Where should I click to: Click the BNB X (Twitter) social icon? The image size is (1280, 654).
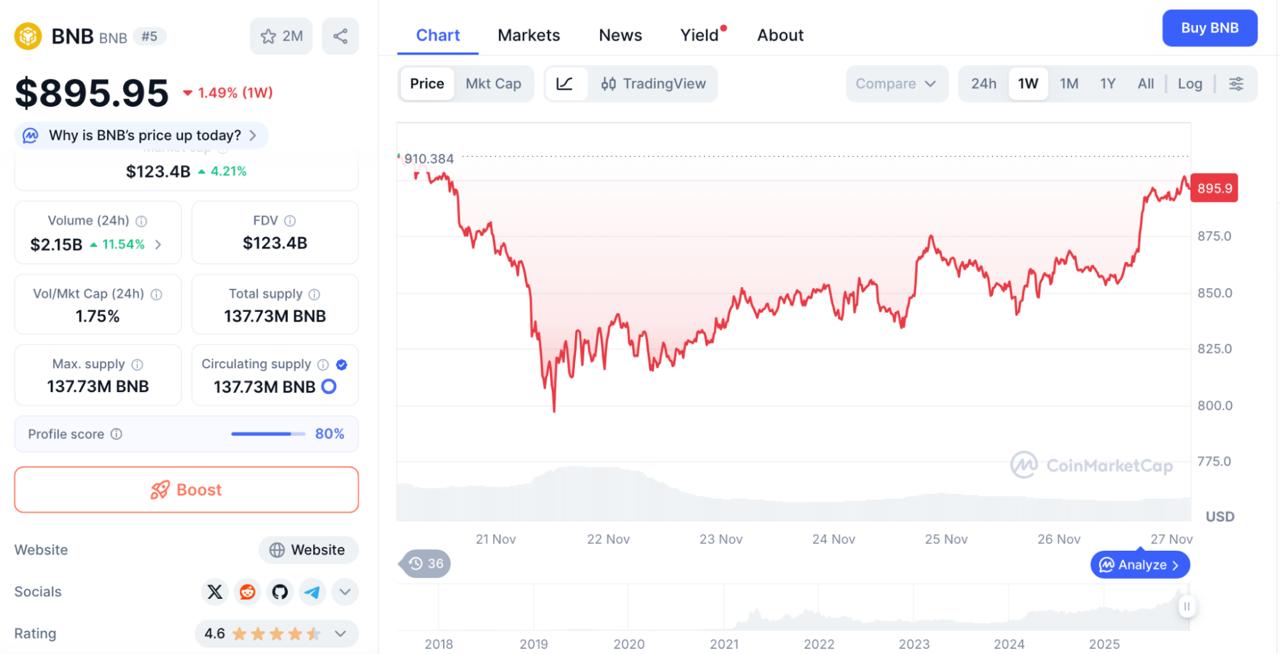(x=215, y=591)
